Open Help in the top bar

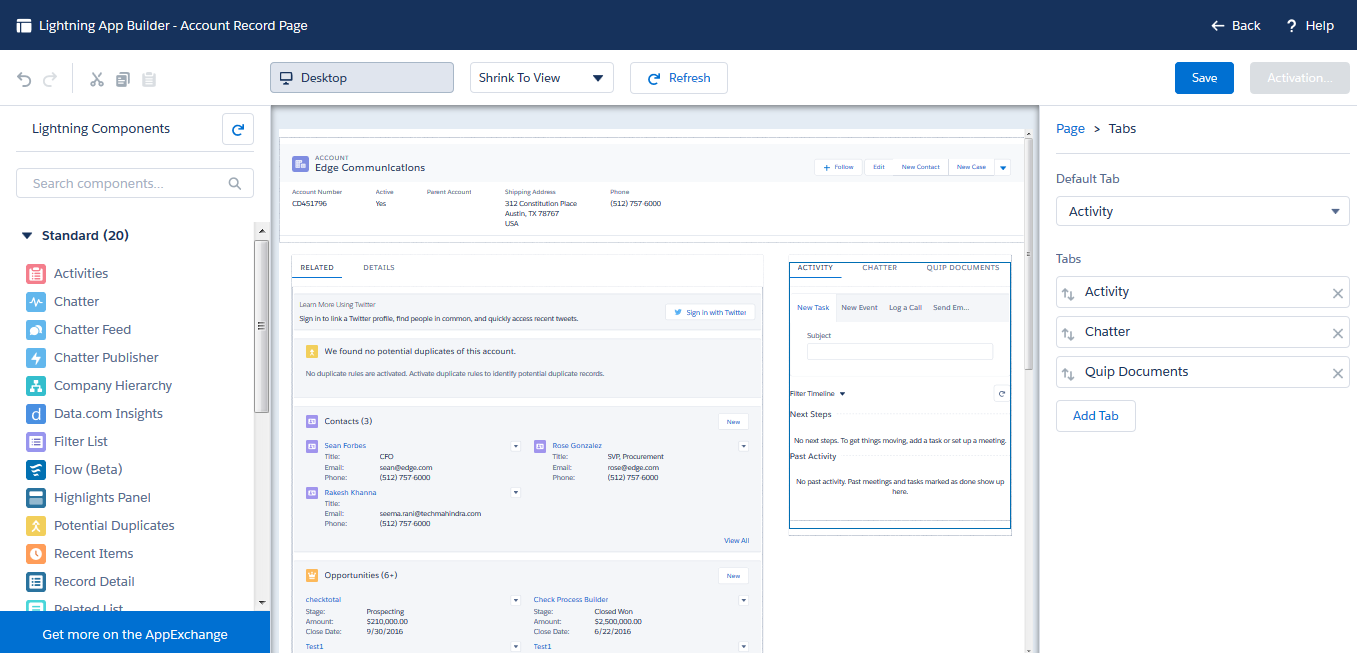click(x=1309, y=25)
